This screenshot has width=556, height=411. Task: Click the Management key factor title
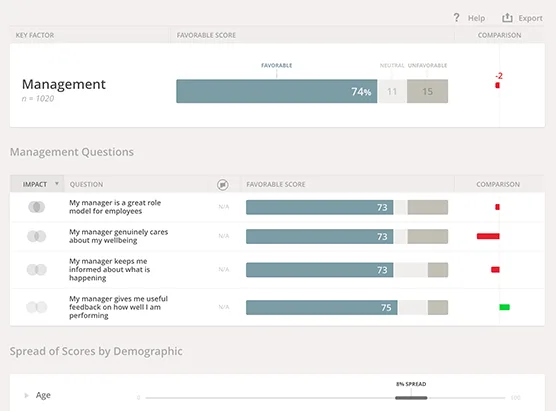64,84
